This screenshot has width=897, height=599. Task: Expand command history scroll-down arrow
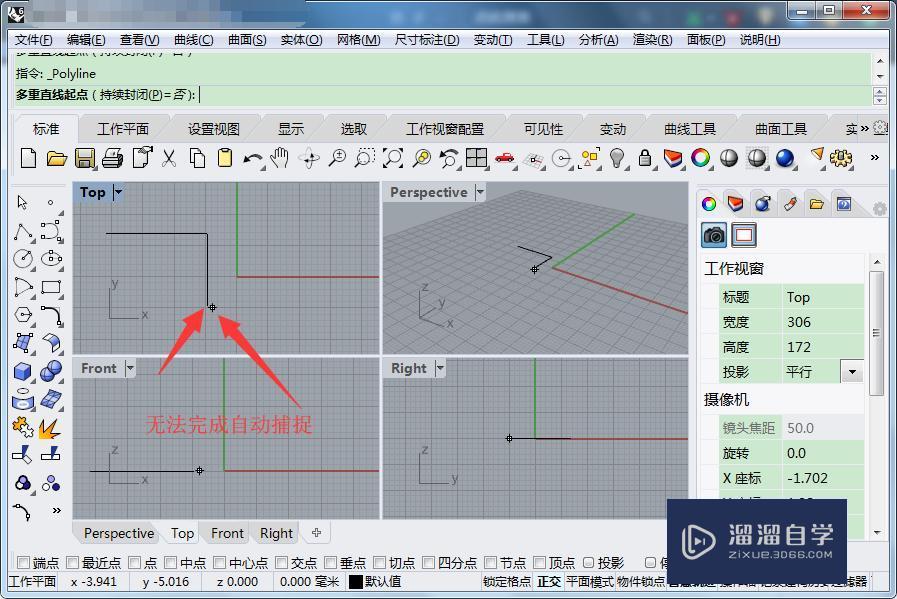(880, 76)
